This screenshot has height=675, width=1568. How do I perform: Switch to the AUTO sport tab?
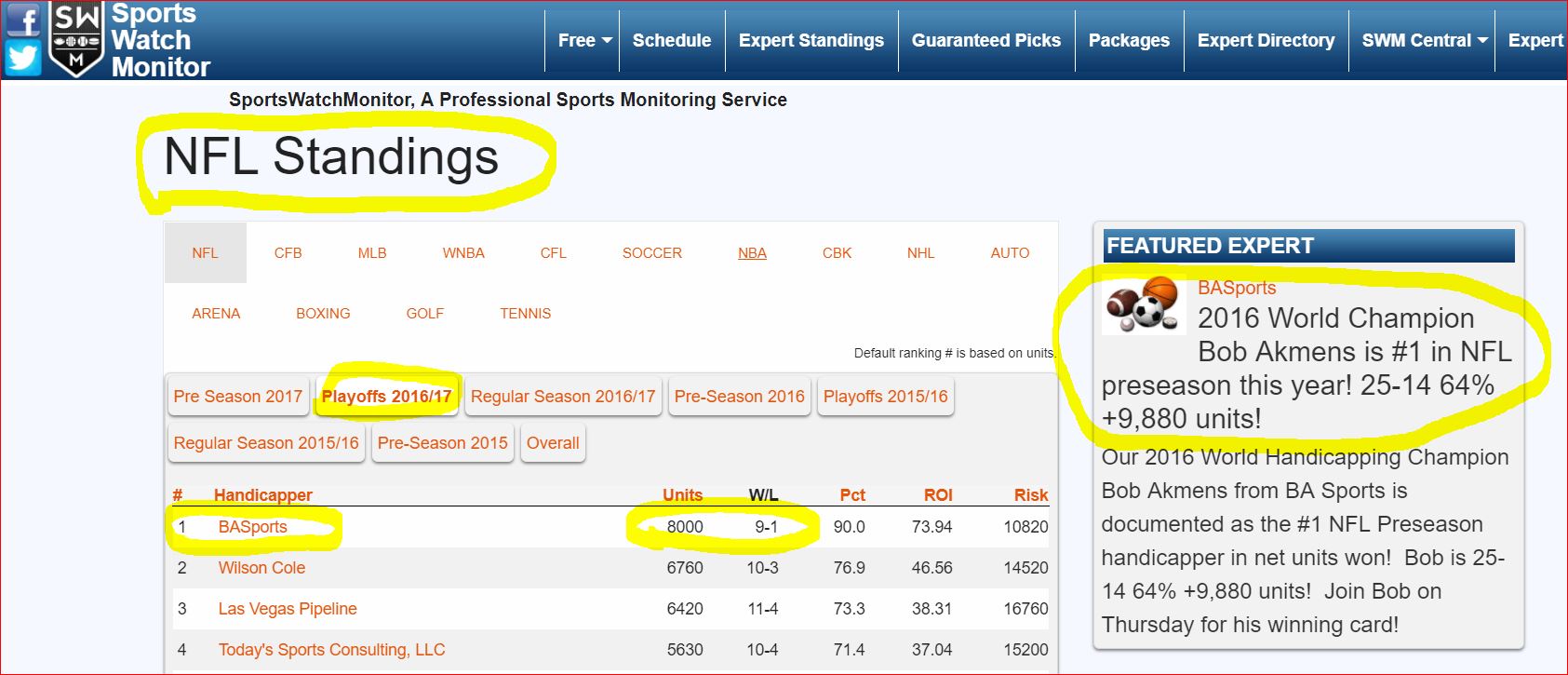coord(1010,252)
